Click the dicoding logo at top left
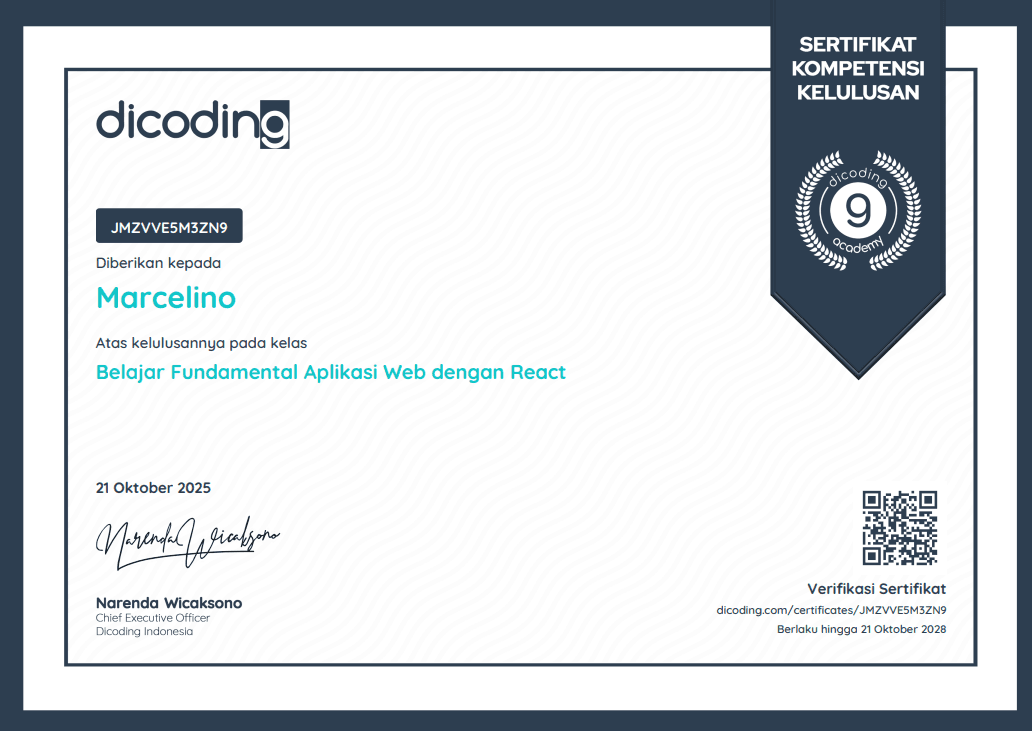 [192, 123]
